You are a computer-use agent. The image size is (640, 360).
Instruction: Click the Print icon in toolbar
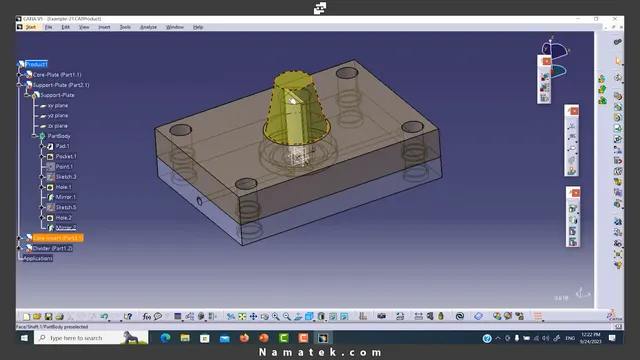point(60,316)
